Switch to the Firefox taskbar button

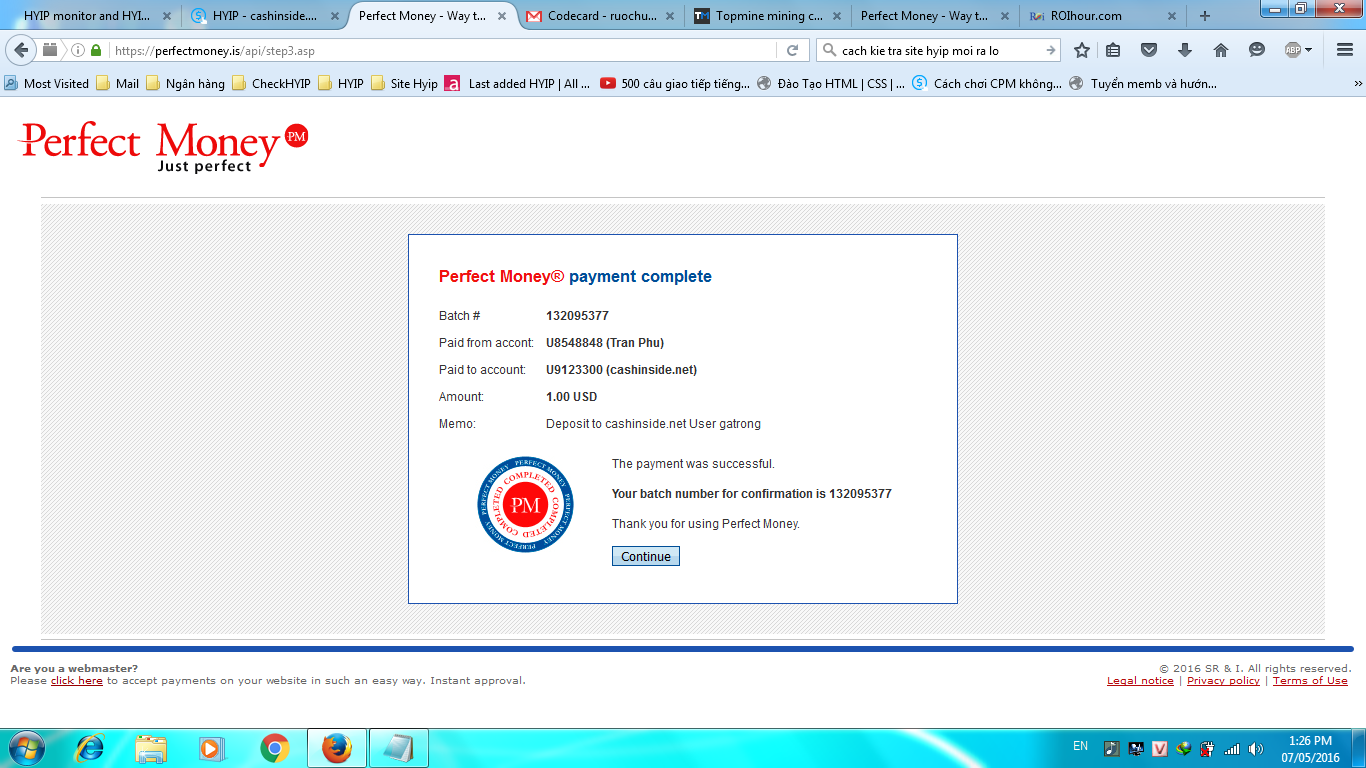tap(336, 748)
